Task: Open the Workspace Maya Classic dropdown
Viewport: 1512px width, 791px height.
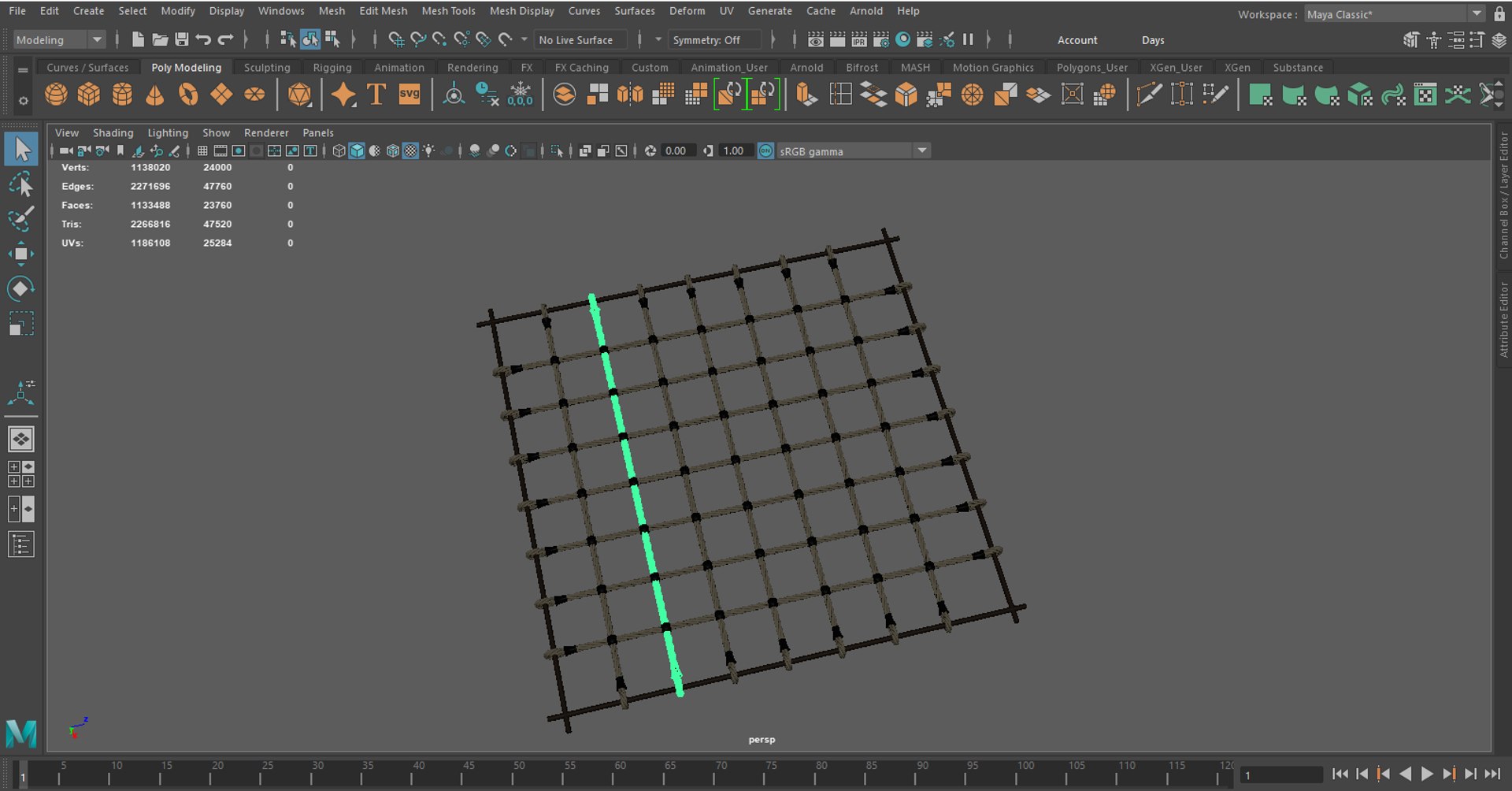Action: 1395,13
